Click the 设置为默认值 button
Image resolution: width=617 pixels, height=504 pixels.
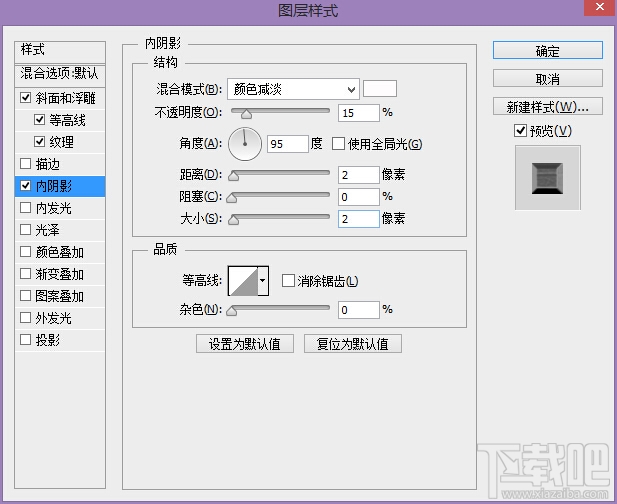(245, 344)
